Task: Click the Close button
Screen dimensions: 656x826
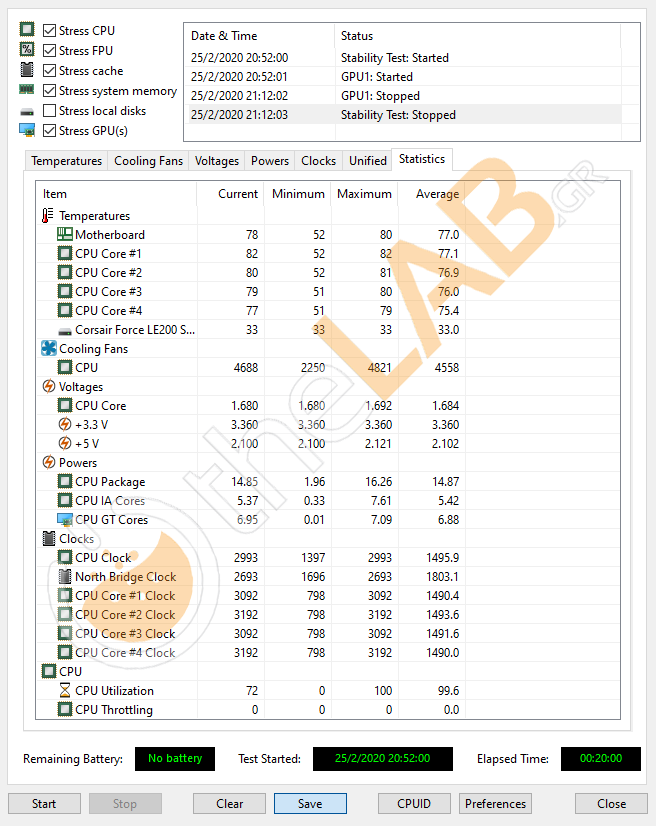Action: tap(611, 803)
